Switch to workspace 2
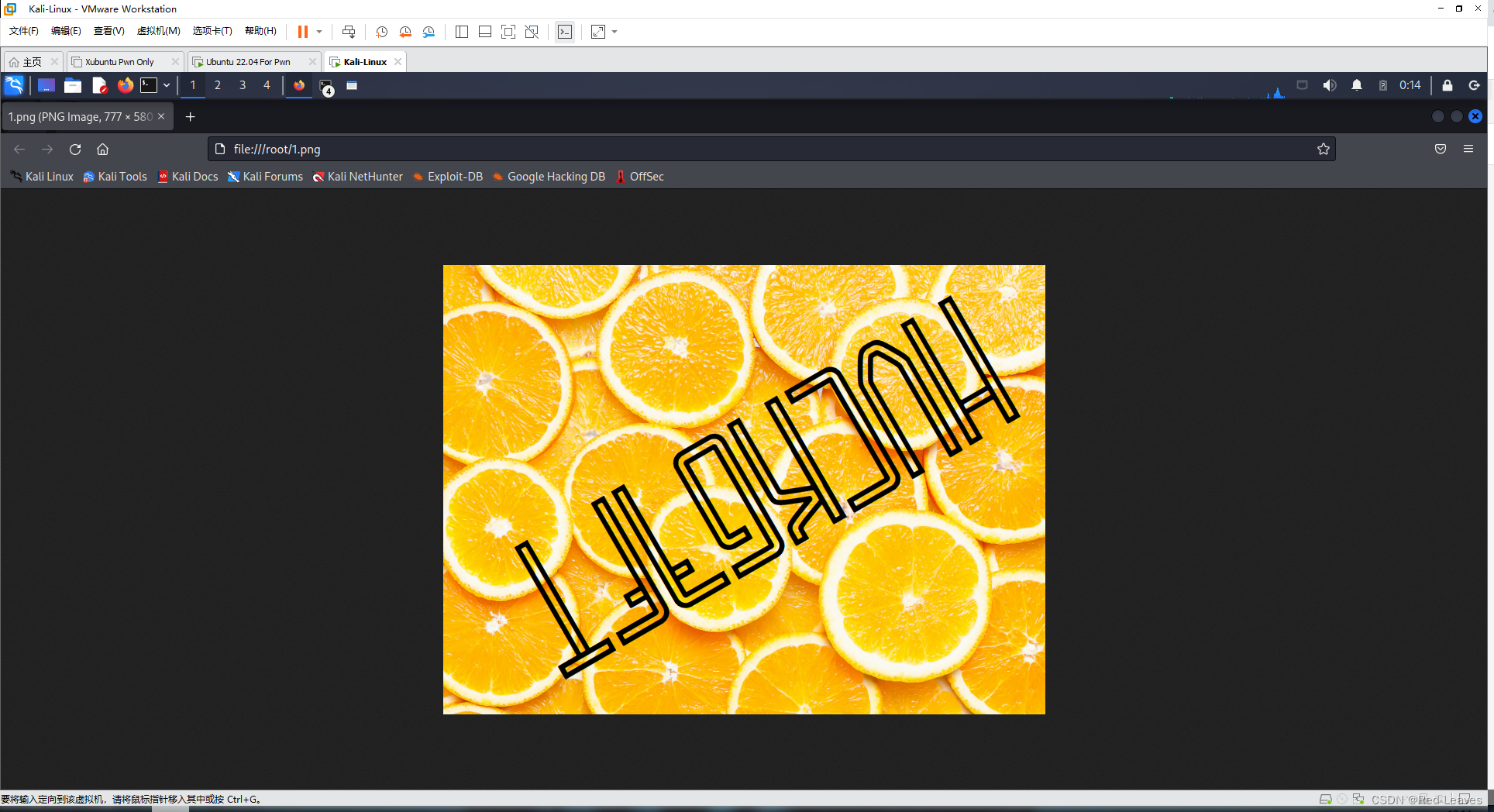The image size is (1494, 812). click(x=218, y=85)
